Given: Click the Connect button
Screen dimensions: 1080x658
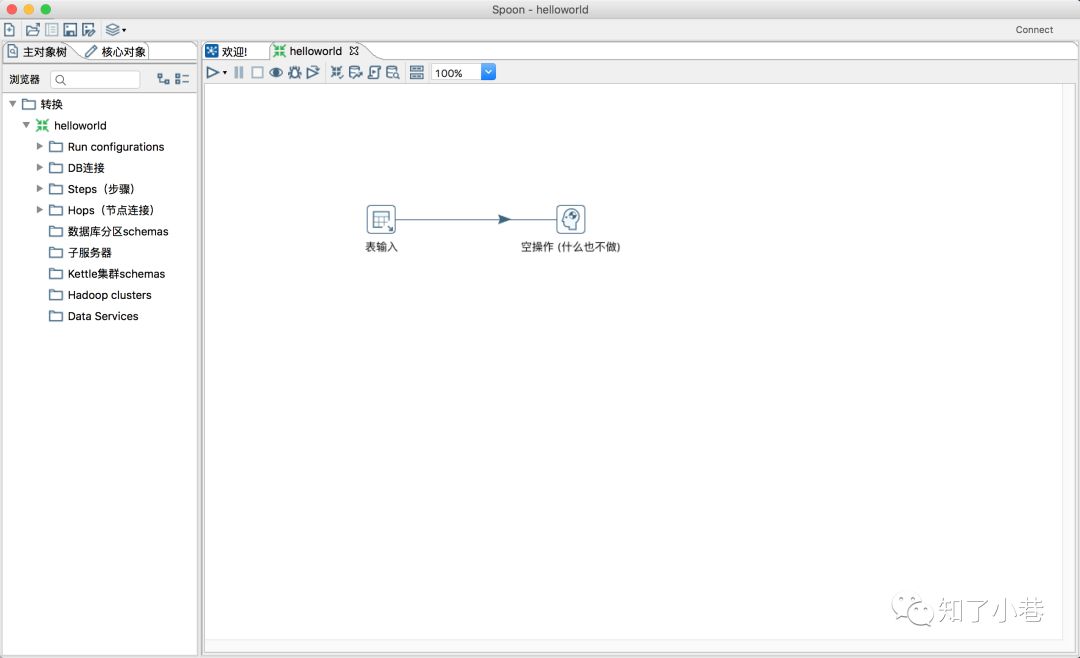Looking at the screenshot, I should click(1034, 30).
